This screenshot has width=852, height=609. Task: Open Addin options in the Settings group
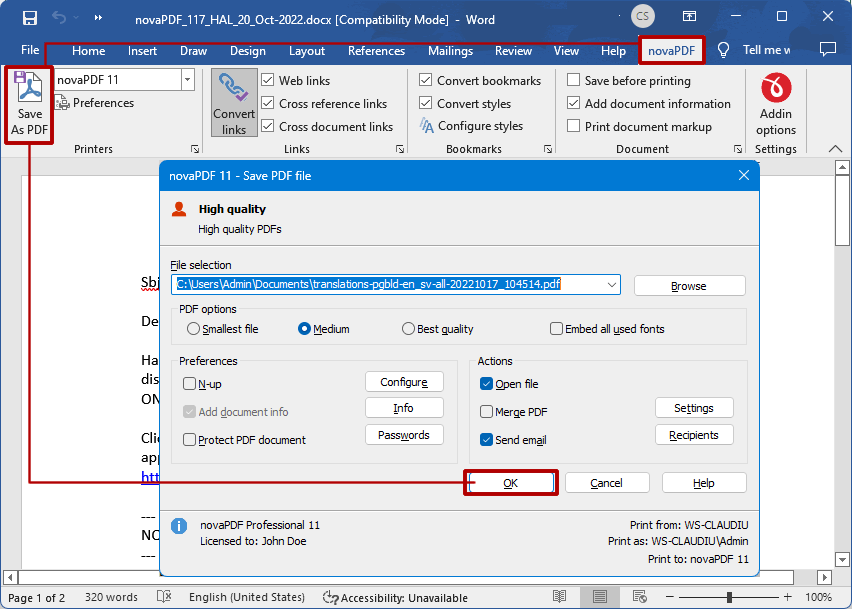point(776,105)
